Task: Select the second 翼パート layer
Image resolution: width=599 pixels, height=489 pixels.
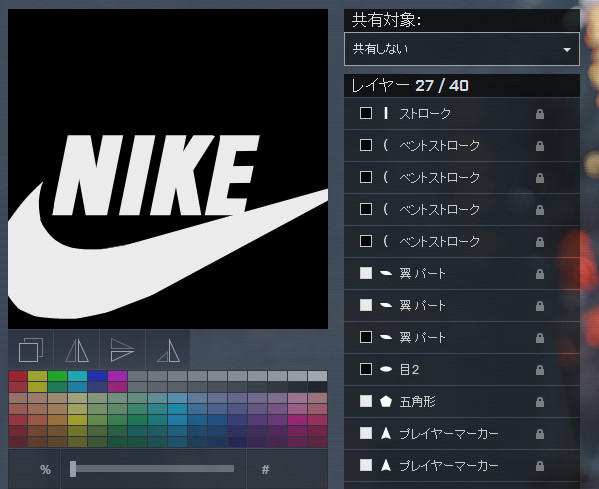Action: pyautogui.click(x=462, y=305)
